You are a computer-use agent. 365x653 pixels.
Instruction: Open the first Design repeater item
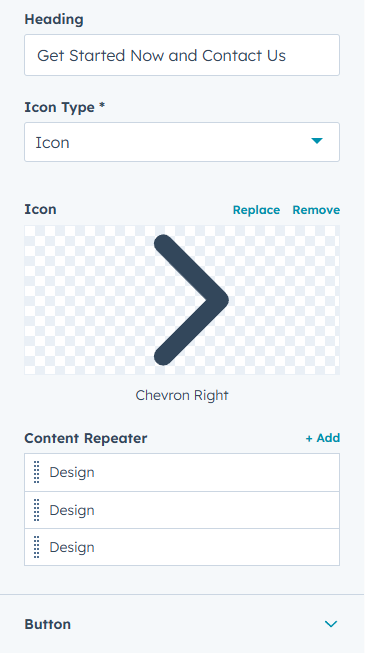182,472
